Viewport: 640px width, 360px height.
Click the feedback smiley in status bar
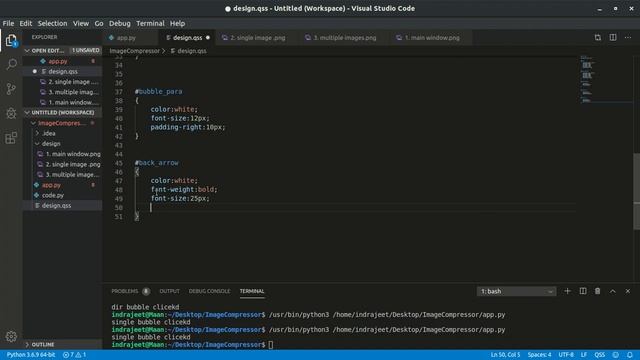click(x=616, y=355)
